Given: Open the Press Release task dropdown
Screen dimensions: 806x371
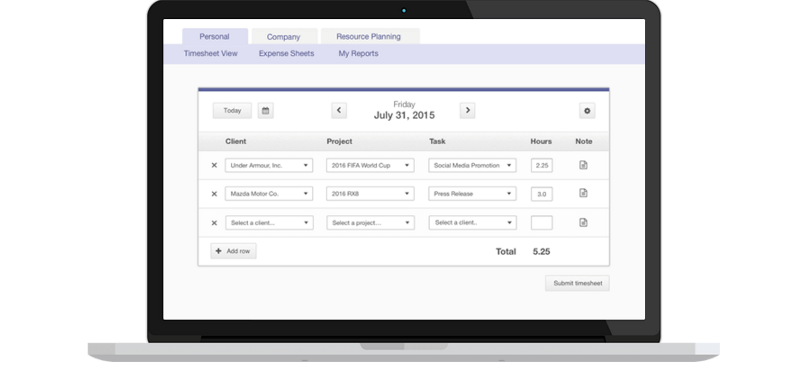Looking at the screenshot, I should (472, 194).
